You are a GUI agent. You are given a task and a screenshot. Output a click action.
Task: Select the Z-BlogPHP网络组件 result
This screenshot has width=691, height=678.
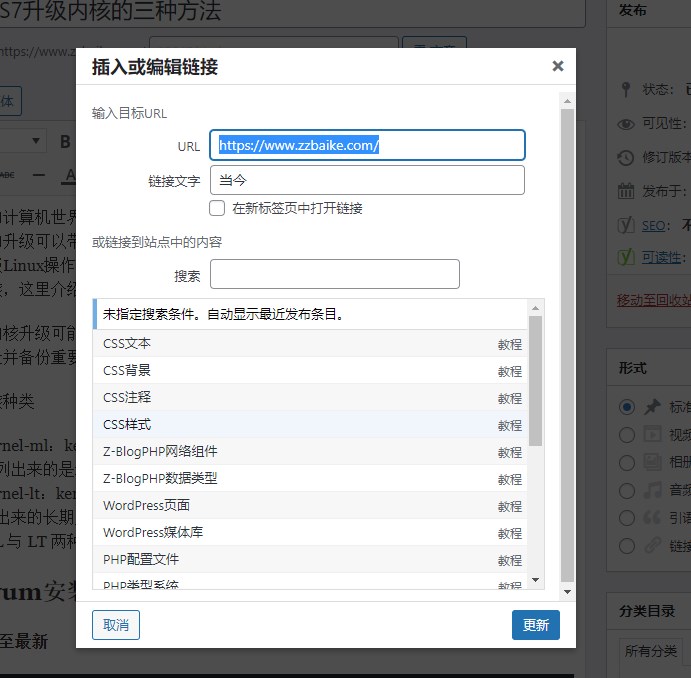click(310, 452)
